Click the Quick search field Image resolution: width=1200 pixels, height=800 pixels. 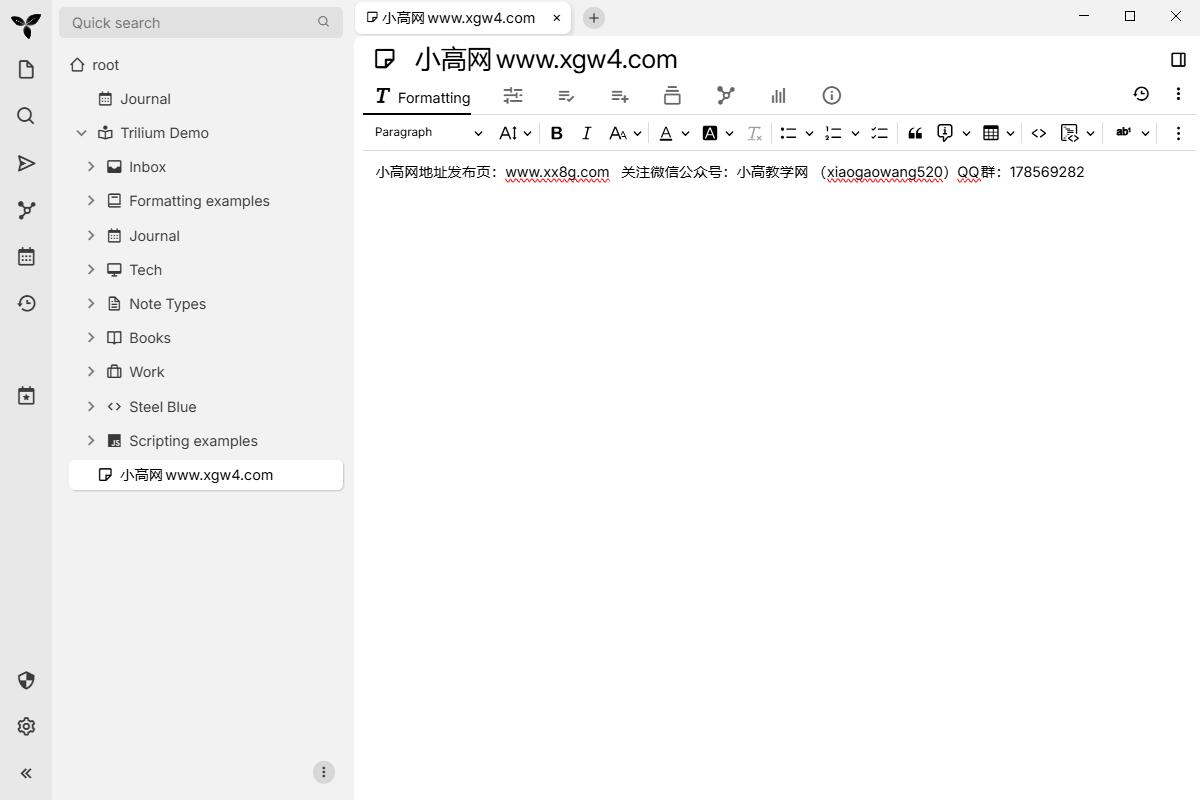201,22
